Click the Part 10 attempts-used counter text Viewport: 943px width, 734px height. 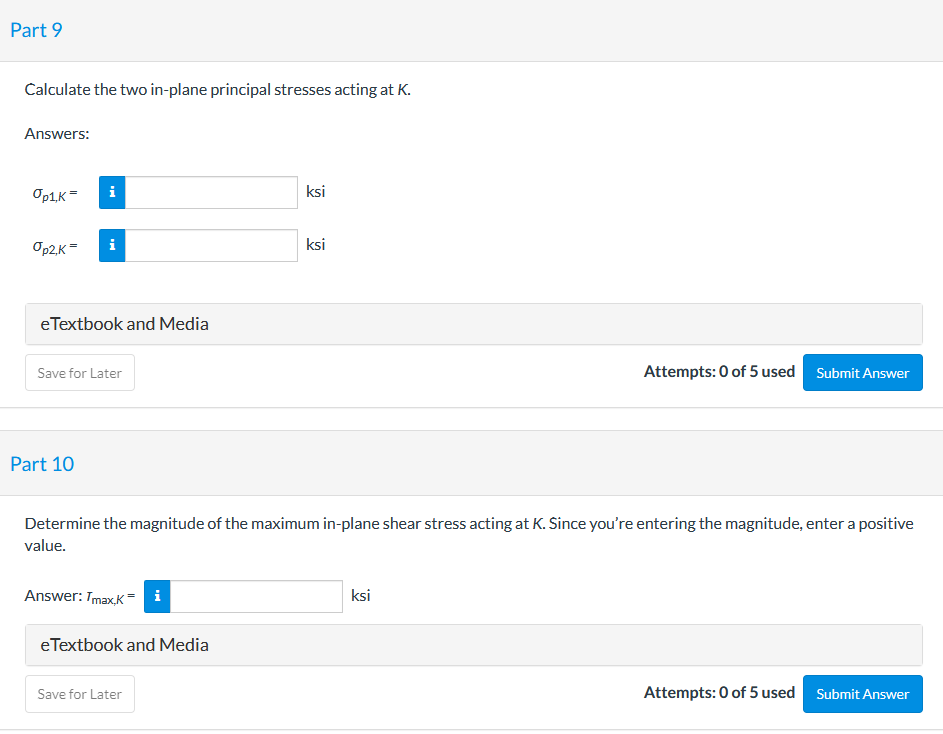[x=719, y=693]
